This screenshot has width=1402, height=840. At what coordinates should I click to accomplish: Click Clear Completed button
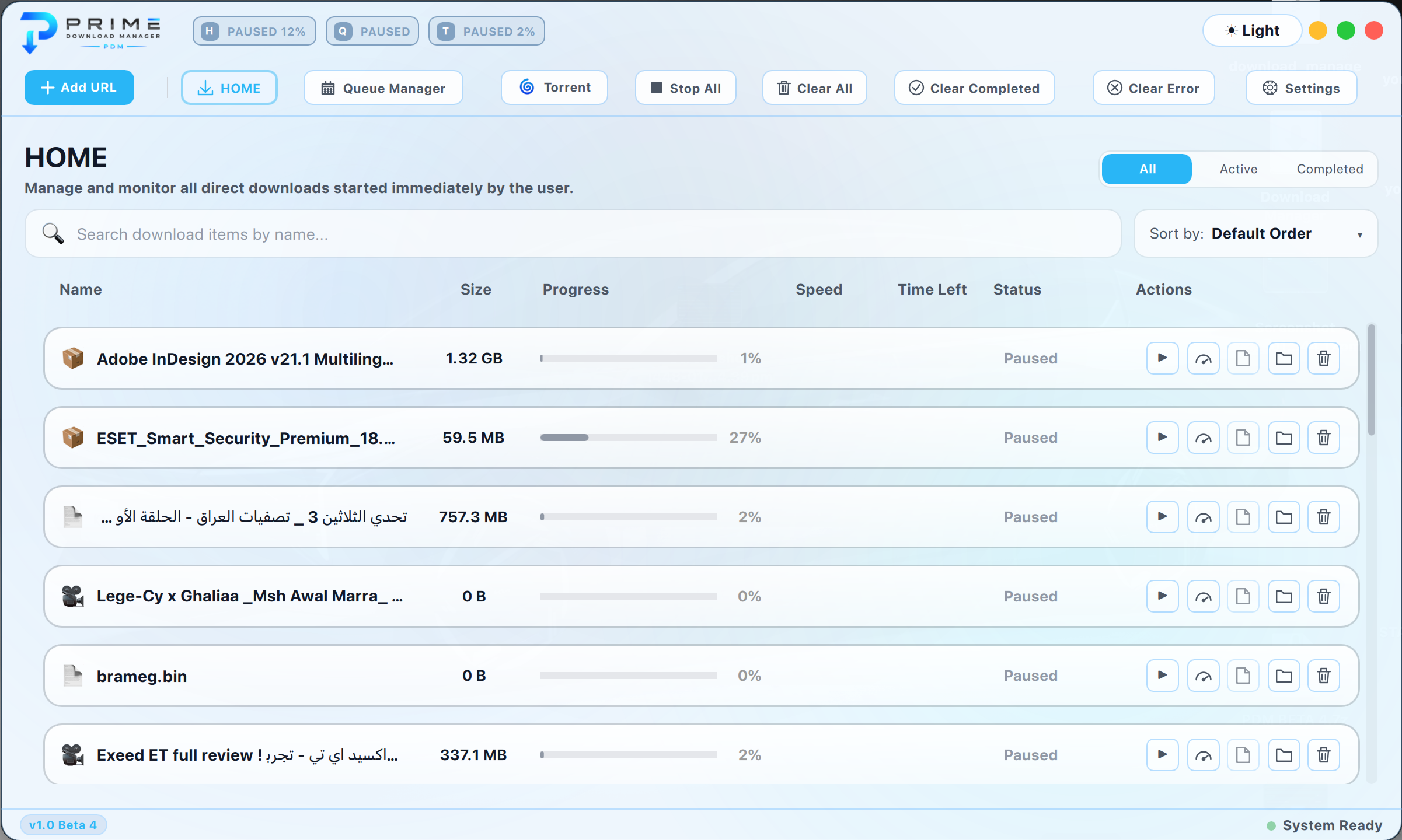coord(974,88)
